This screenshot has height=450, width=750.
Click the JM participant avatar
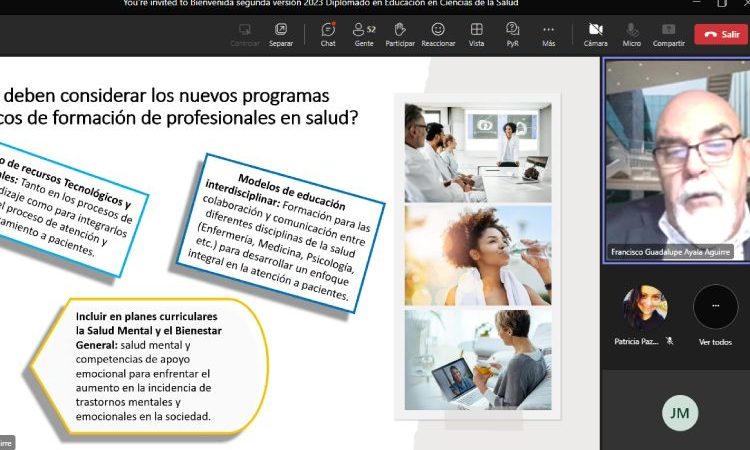tap(680, 413)
